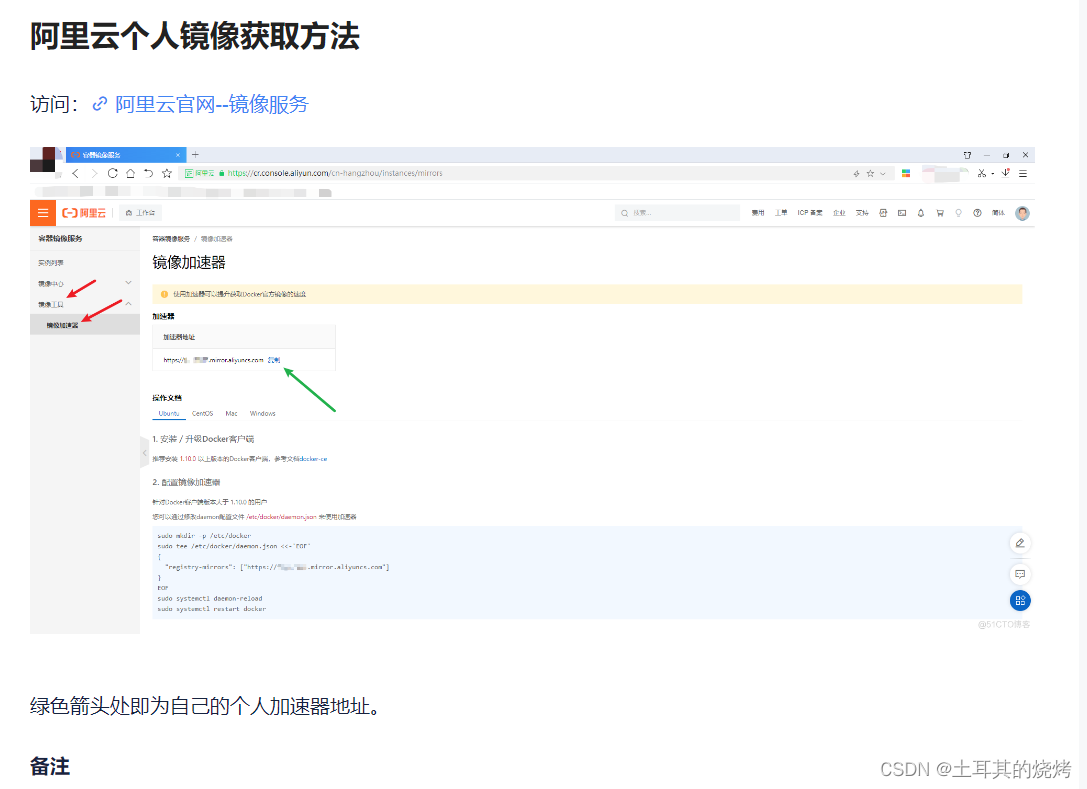Click the blue copy link after accelerator URL
Viewport: 1087px width, 789px height.
pyautogui.click(x=274, y=360)
